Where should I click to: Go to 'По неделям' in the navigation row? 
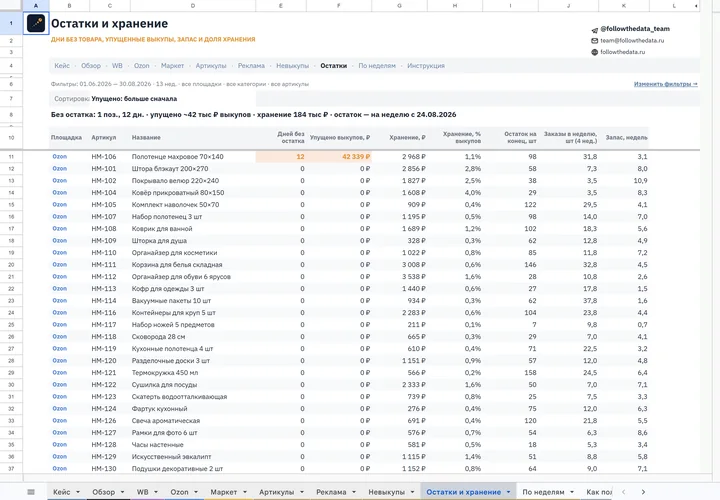(x=377, y=66)
